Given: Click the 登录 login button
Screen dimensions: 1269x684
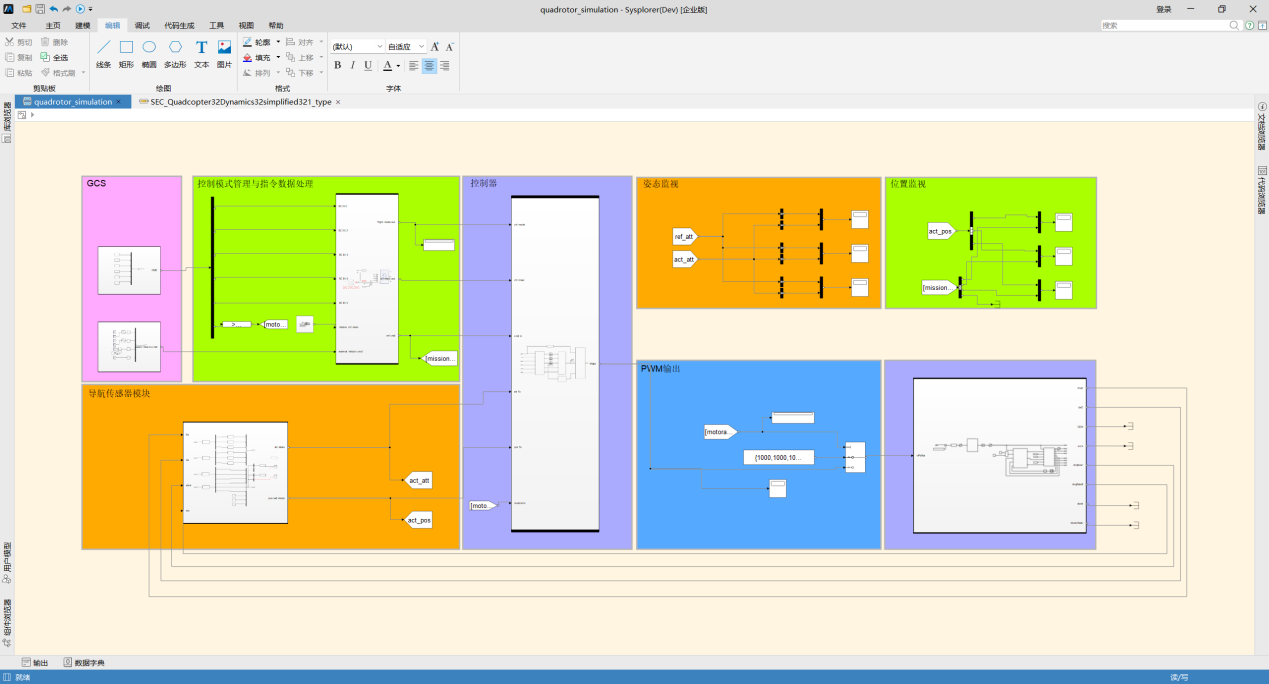Looking at the screenshot, I should (x=1163, y=9).
